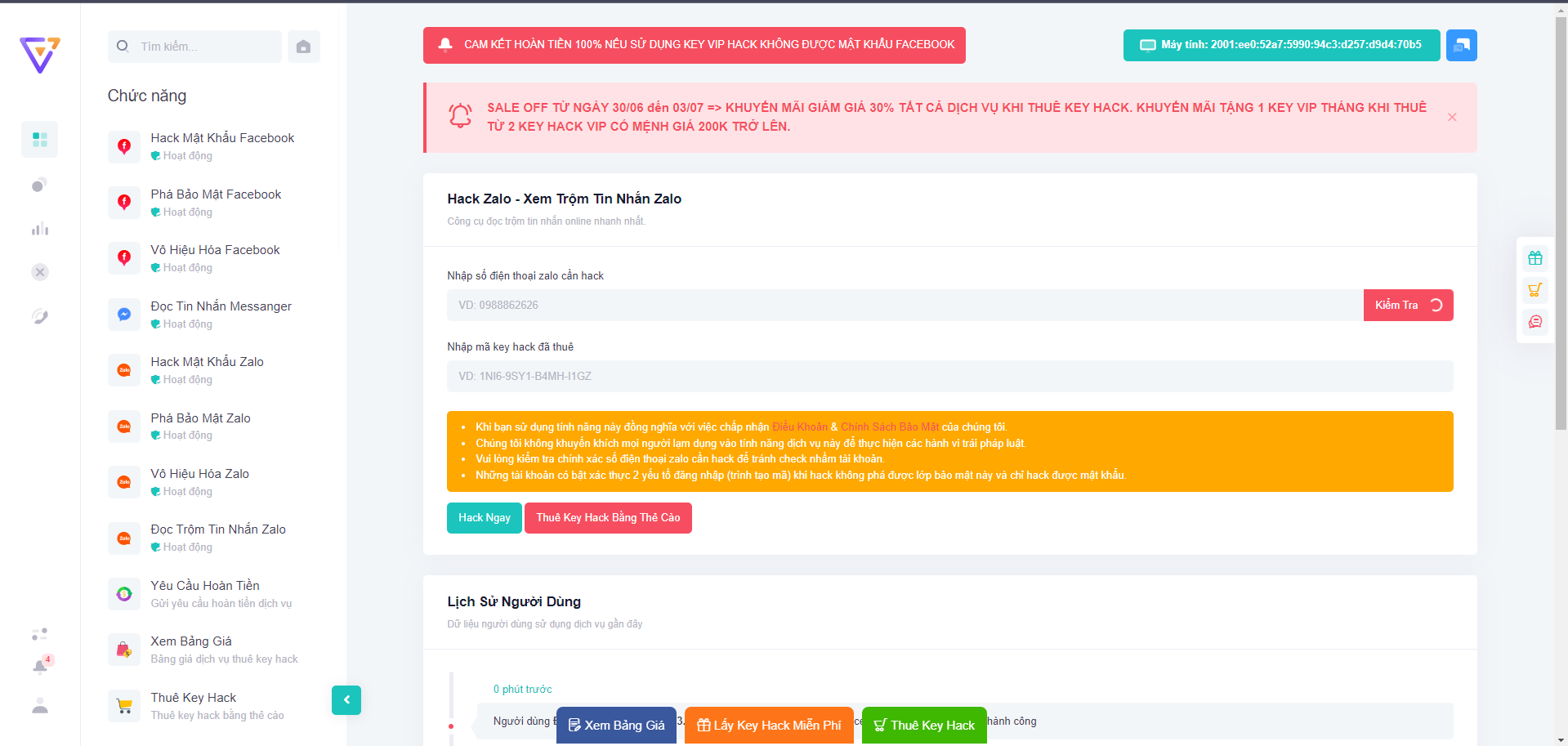This screenshot has height=746, width=1568.
Task: Open the Điều Khoản link
Action: (x=800, y=427)
